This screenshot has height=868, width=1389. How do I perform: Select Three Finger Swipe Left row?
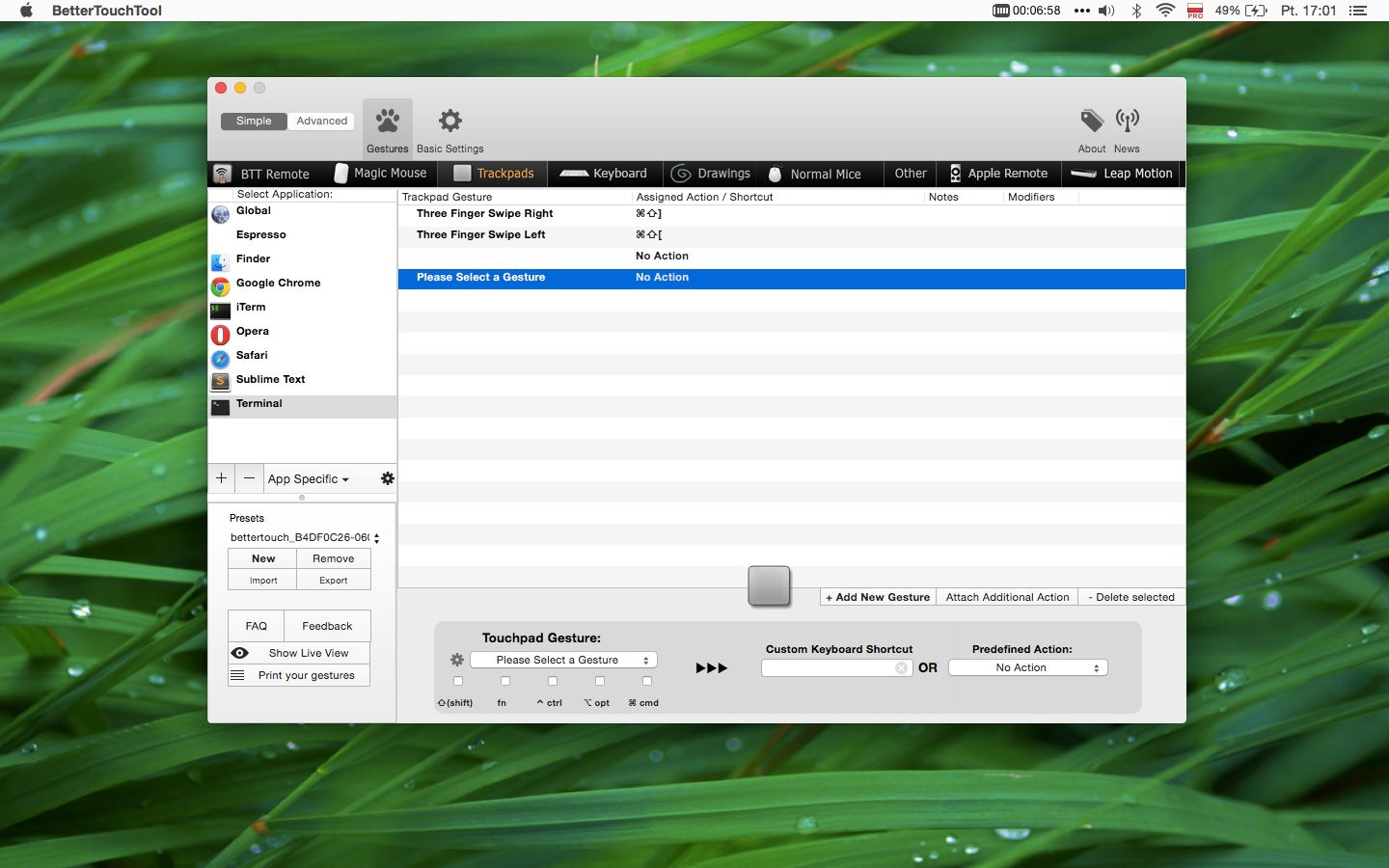coord(791,235)
